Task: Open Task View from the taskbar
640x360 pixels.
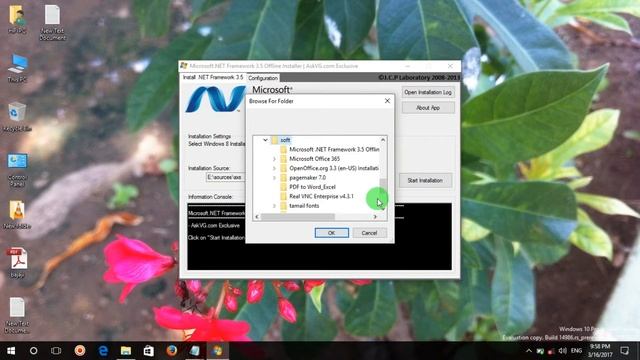Action: tap(56, 351)
